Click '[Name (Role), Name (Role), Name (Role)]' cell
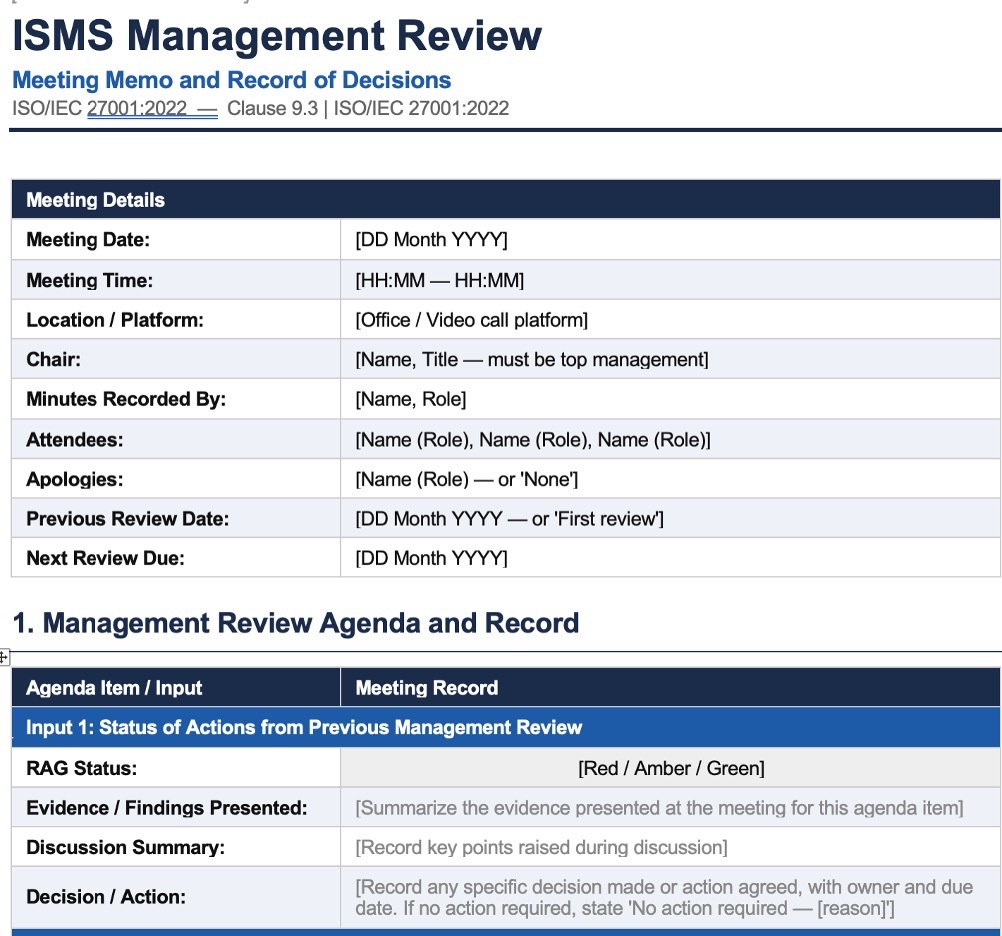The height and width of the screenshot is (936, 1002). (670, 439)
